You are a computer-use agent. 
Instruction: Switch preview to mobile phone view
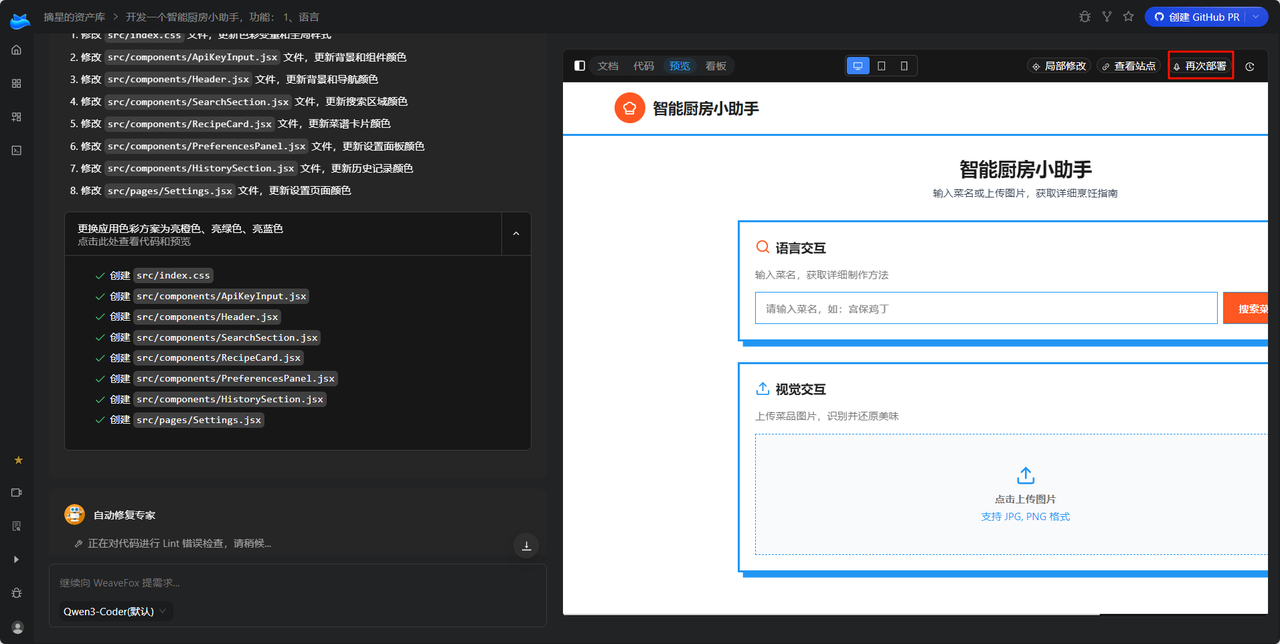904,66
